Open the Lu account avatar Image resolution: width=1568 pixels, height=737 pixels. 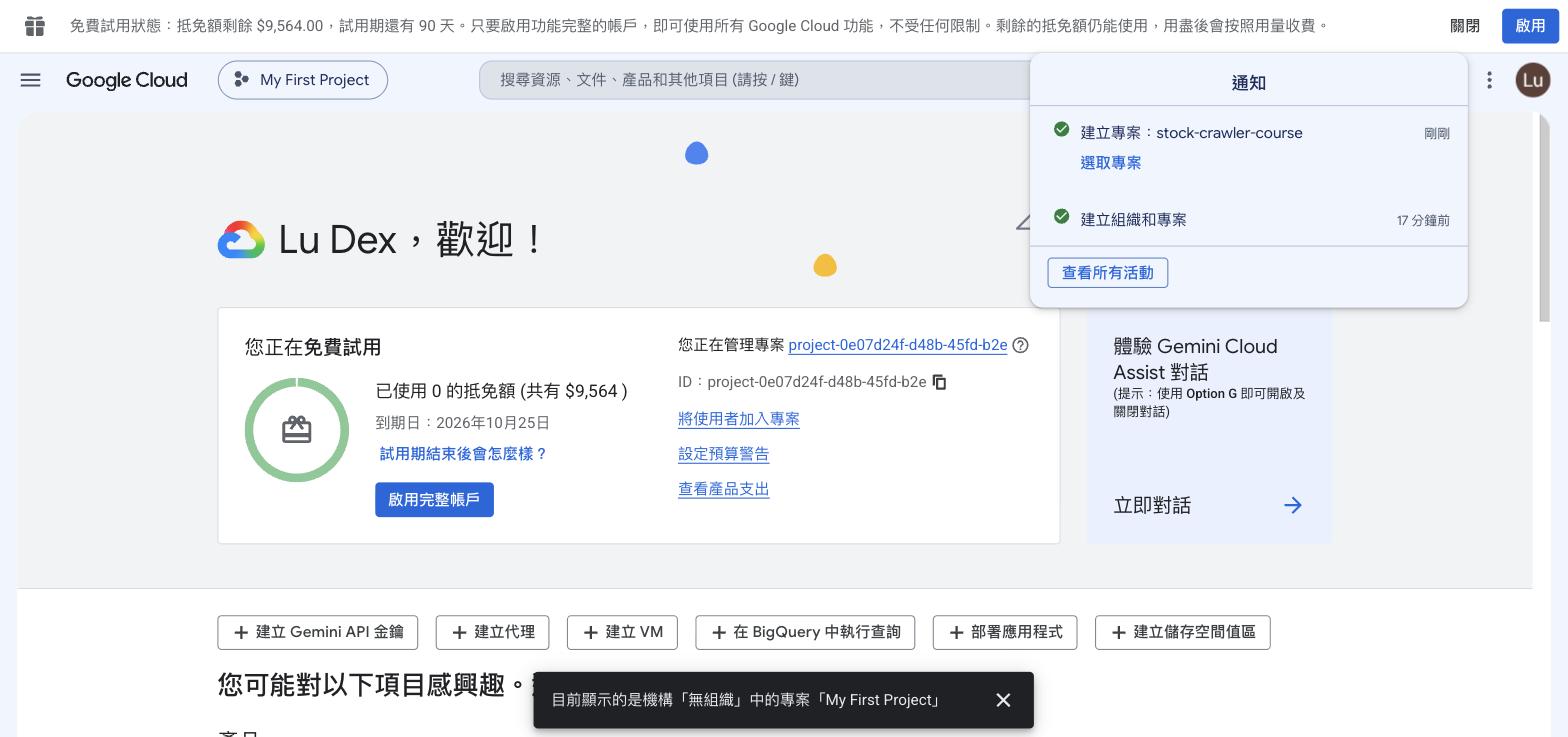1533,80
